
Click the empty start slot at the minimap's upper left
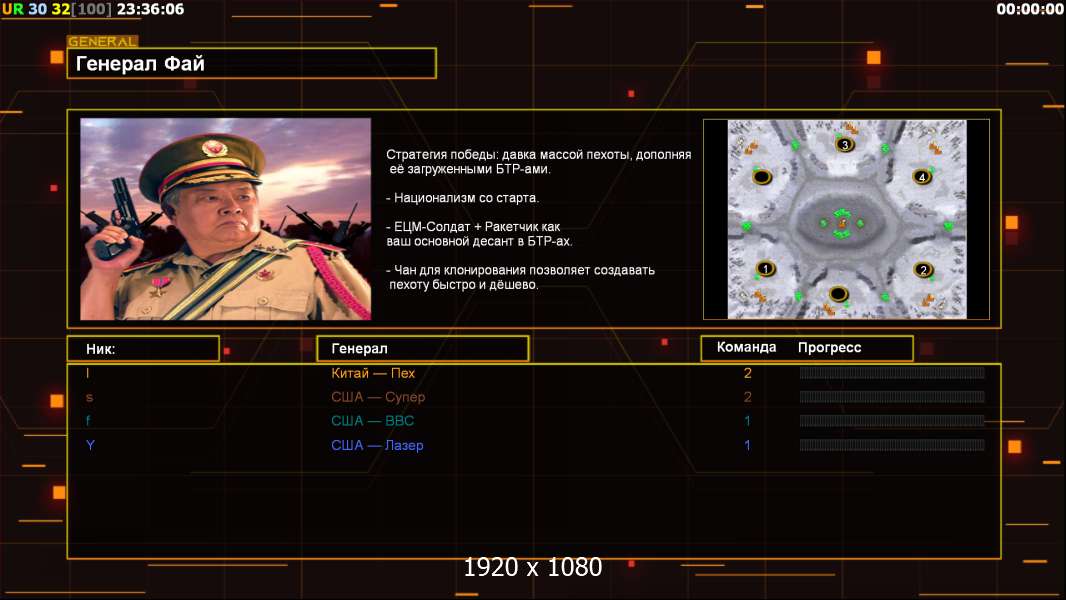click(762, 177)
